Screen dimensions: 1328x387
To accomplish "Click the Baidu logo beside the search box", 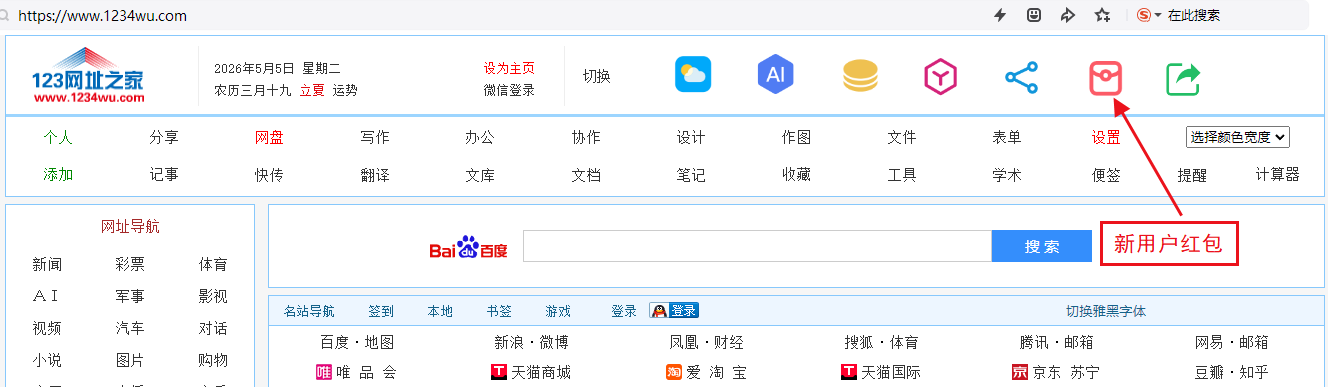I will [x=469, y=248].
